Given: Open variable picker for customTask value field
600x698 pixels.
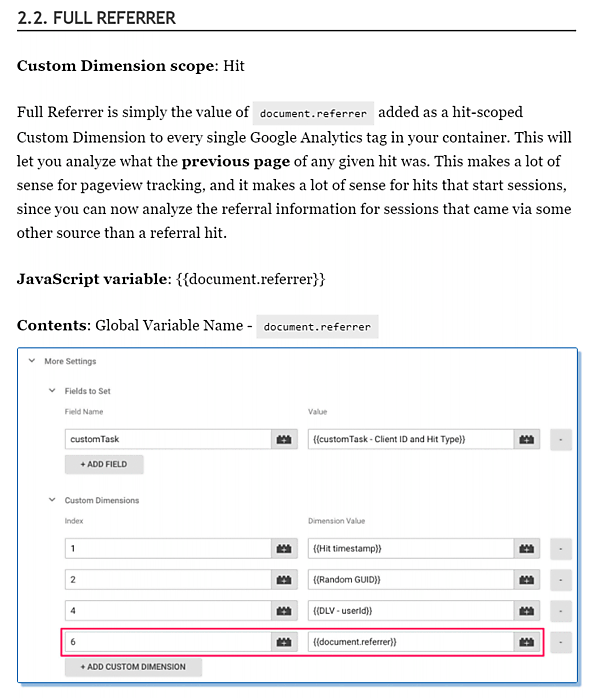Looking at the screenshot, I should [527, 439].
